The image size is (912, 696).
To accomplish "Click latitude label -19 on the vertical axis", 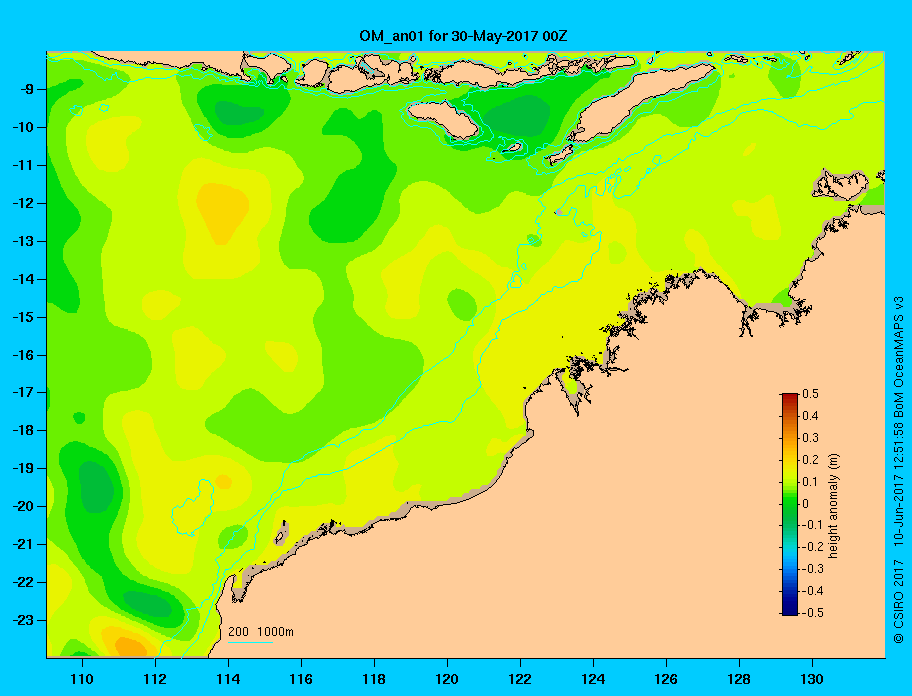I will tap(23, 468).
